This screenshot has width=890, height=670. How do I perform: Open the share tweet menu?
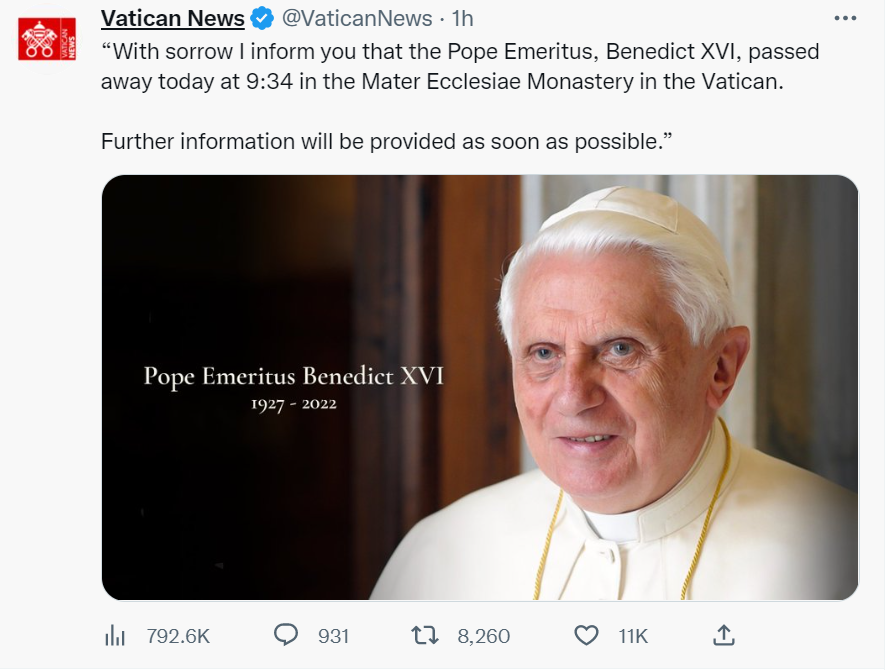coord(724,635)
